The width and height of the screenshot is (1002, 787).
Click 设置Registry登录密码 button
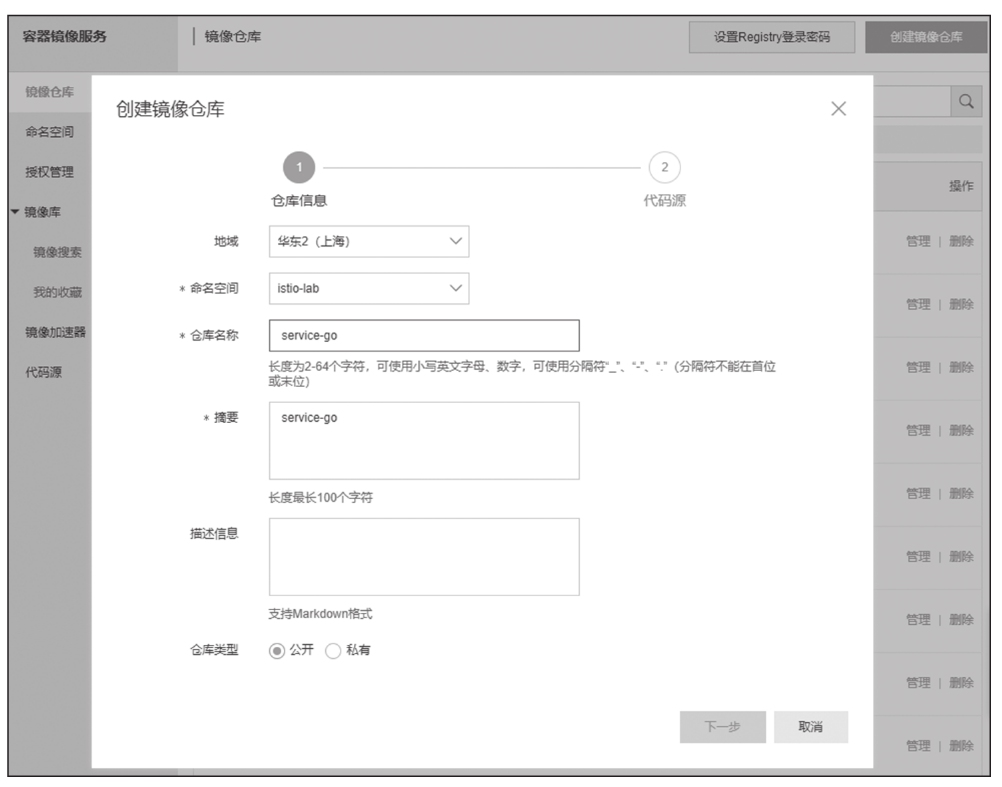[x=771, y=38]
